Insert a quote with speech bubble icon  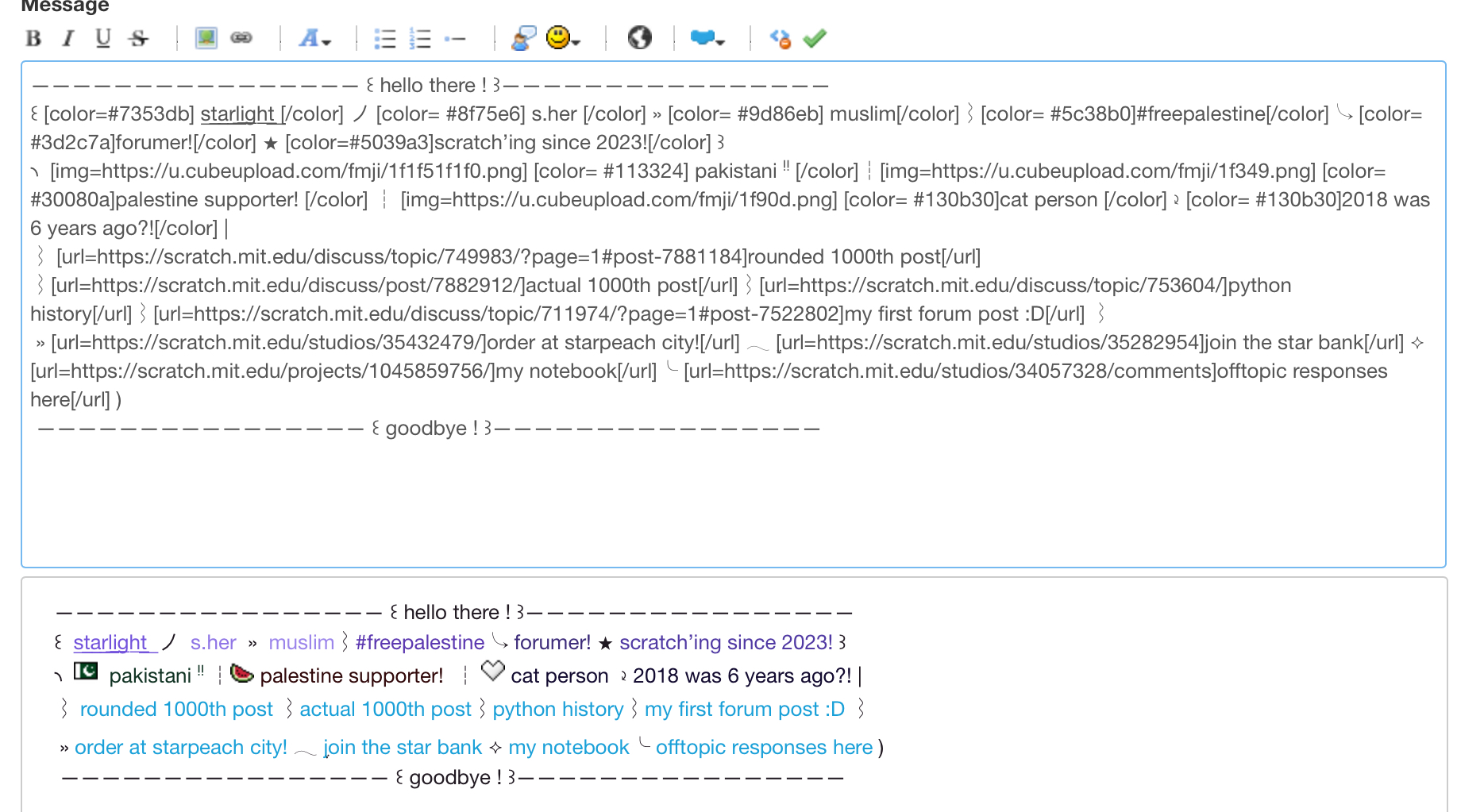click(524, 38)
